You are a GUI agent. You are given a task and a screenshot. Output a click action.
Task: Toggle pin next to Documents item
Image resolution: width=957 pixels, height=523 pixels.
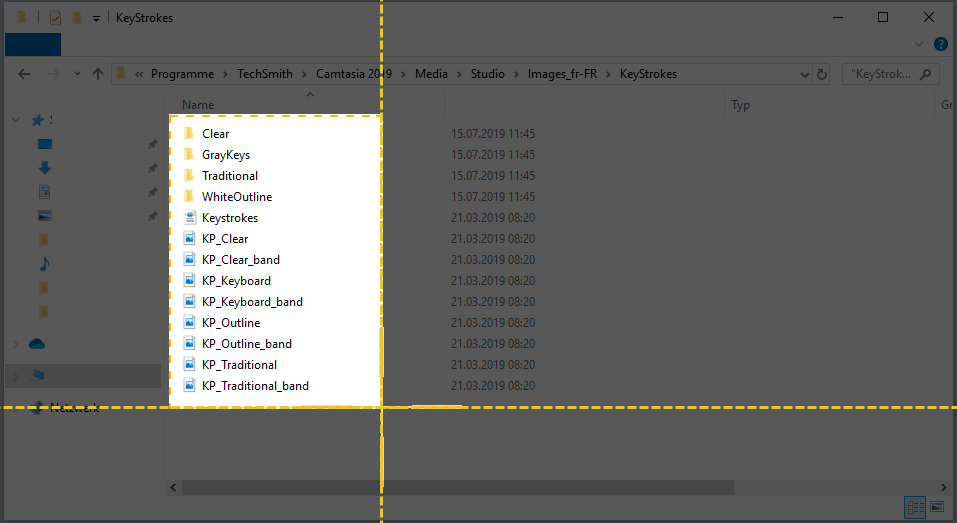click(x=153, y=192)
